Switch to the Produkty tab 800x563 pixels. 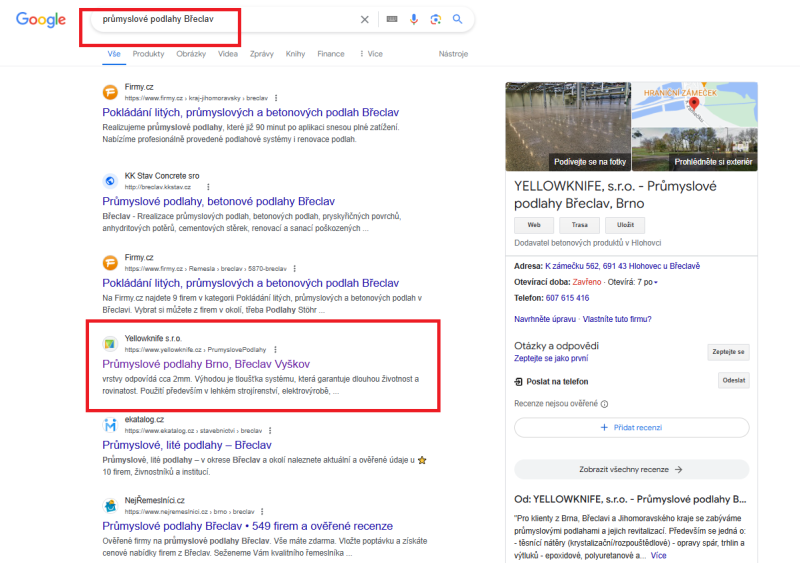coord(148,54)
